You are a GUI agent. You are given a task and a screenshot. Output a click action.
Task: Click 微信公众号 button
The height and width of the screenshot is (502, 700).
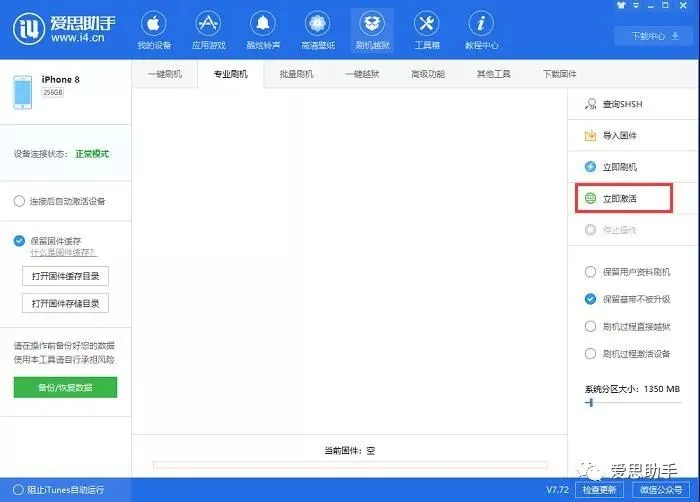pos(661,490)
